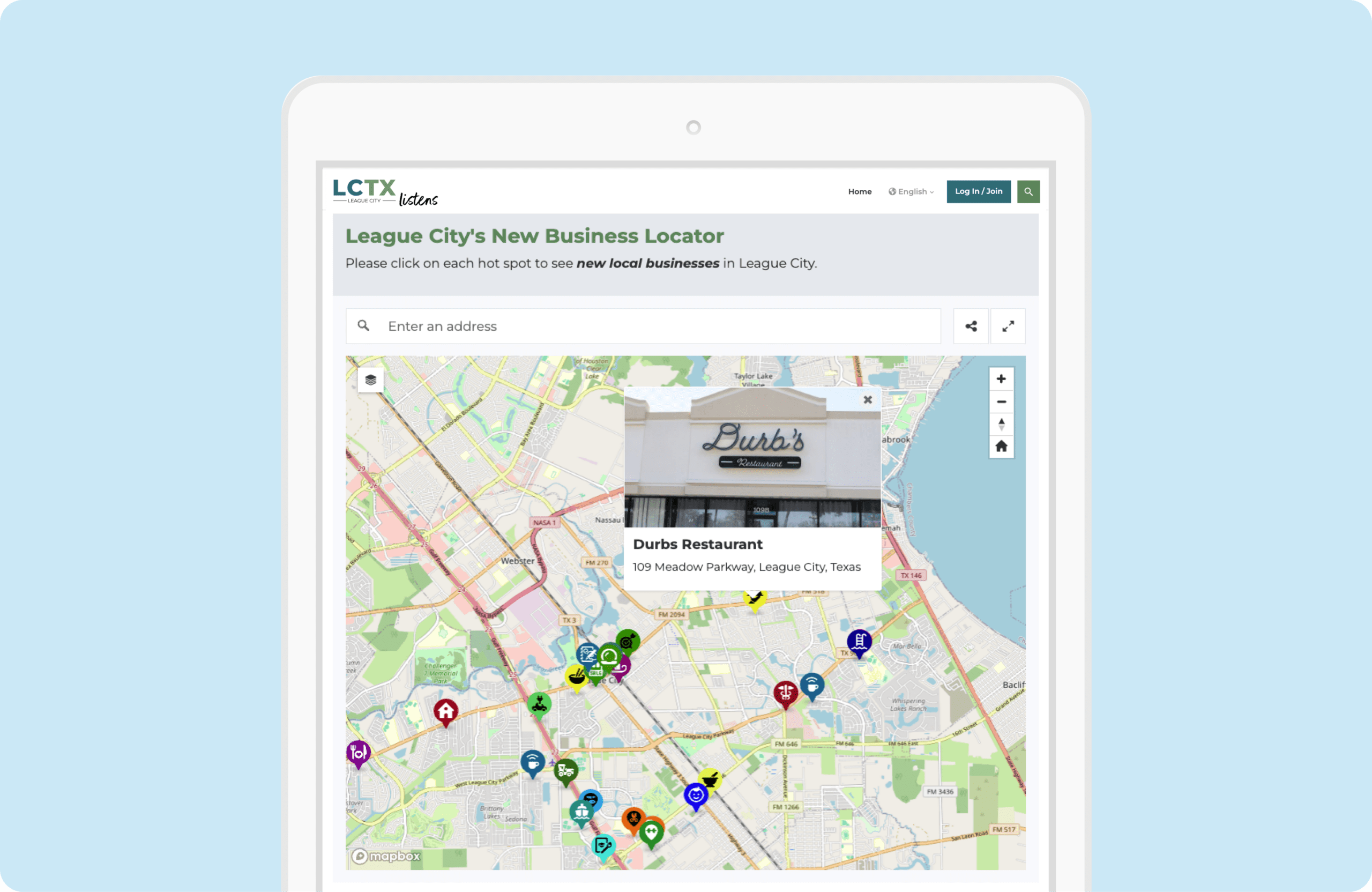Collapse the Durbs Restaurant popup
This screenshot has height=892, width=1372.
[867, 399]
